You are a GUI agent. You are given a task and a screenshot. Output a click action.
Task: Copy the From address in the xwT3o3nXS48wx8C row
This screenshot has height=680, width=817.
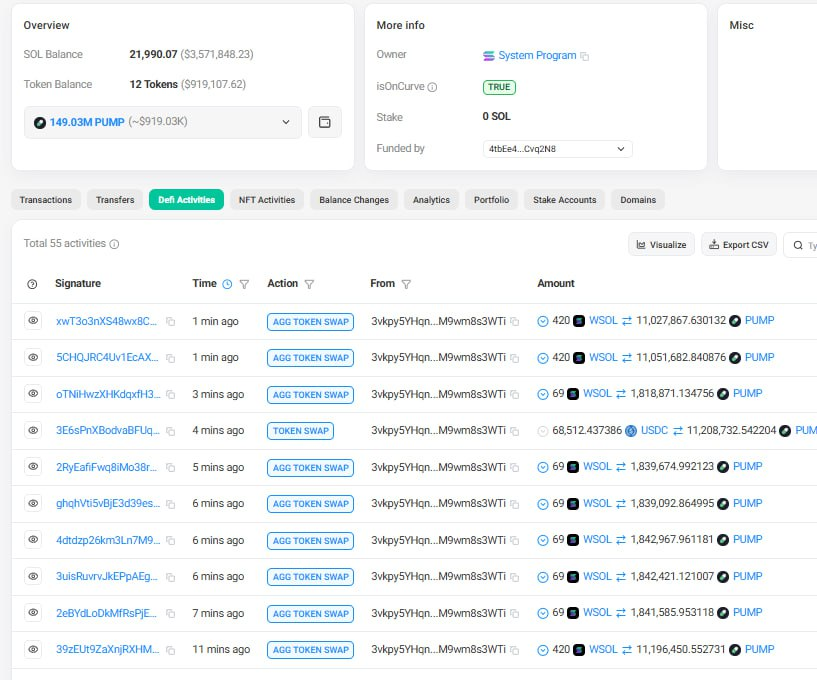click(x=514, y=322)
